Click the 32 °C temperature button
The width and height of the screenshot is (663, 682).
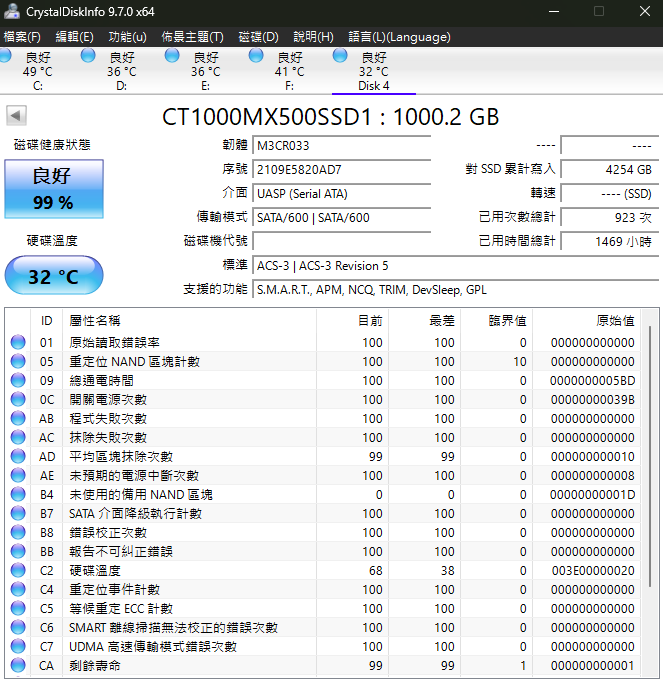[x=54, y=275]
